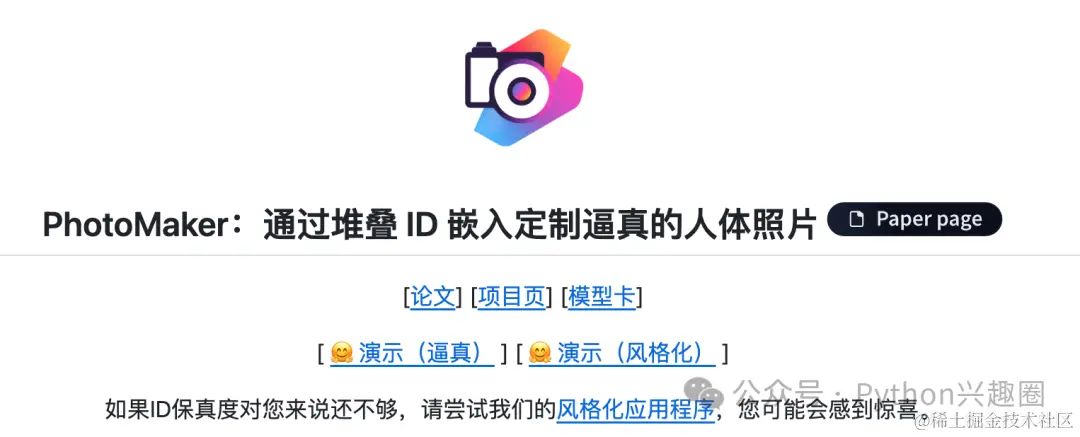Screen dimensions: 1080x437
Task: Click the text 您可能会感到惊喜
Action: click(x=832, y=410)
